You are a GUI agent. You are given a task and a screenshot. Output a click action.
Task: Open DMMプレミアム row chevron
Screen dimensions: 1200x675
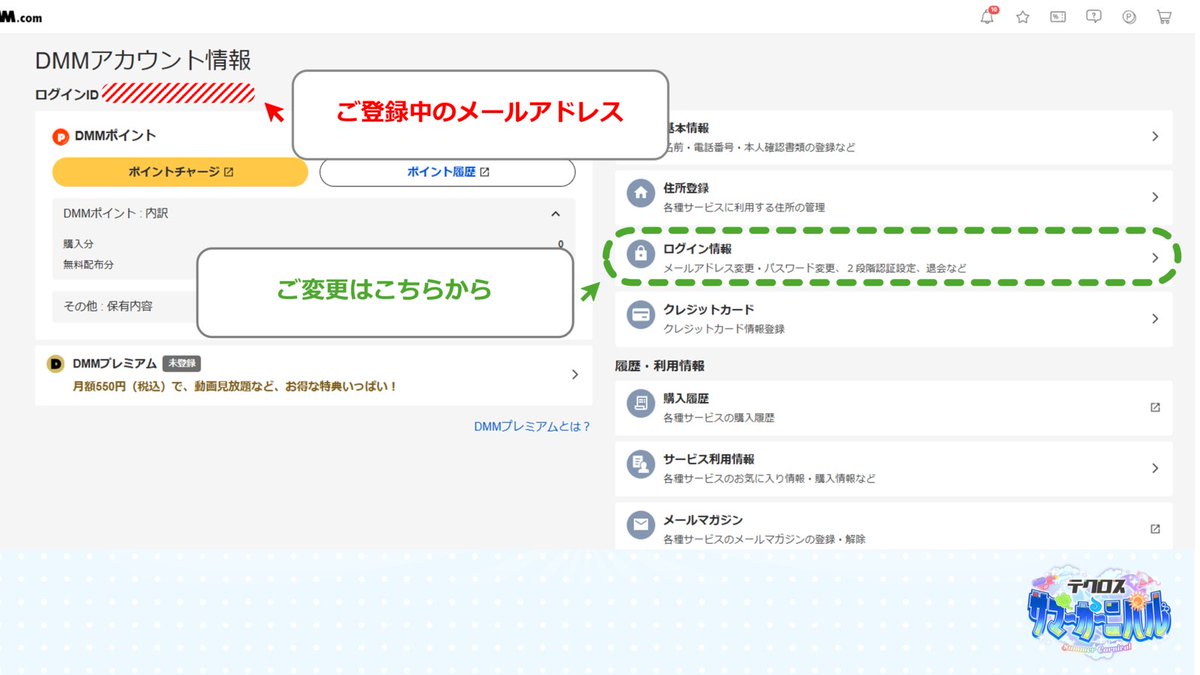coord(575,375)
